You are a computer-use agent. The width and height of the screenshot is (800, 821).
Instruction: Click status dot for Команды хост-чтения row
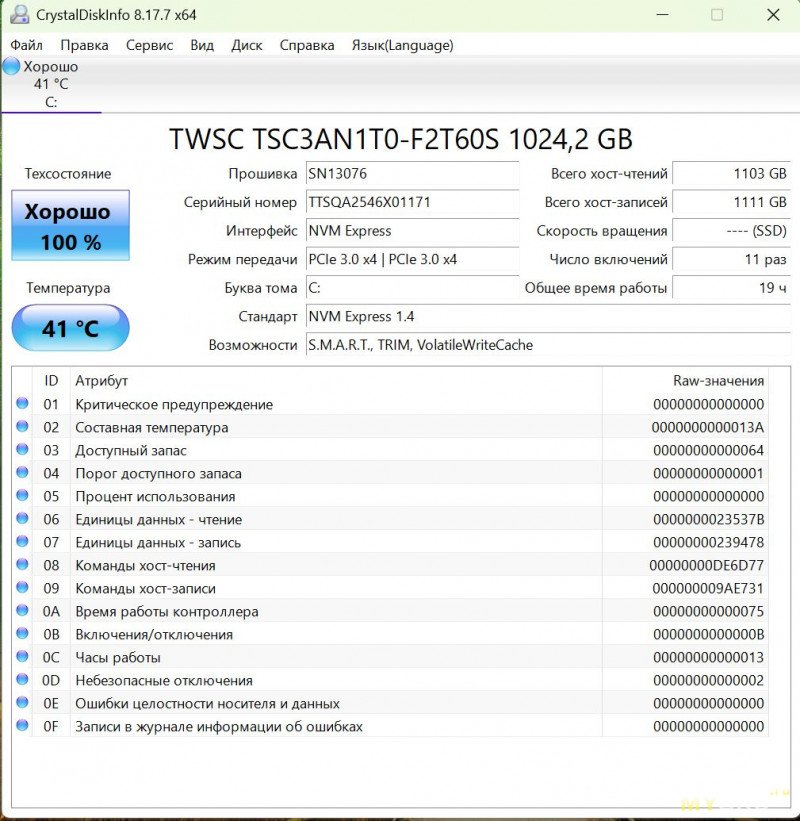[x=22, y=564]
